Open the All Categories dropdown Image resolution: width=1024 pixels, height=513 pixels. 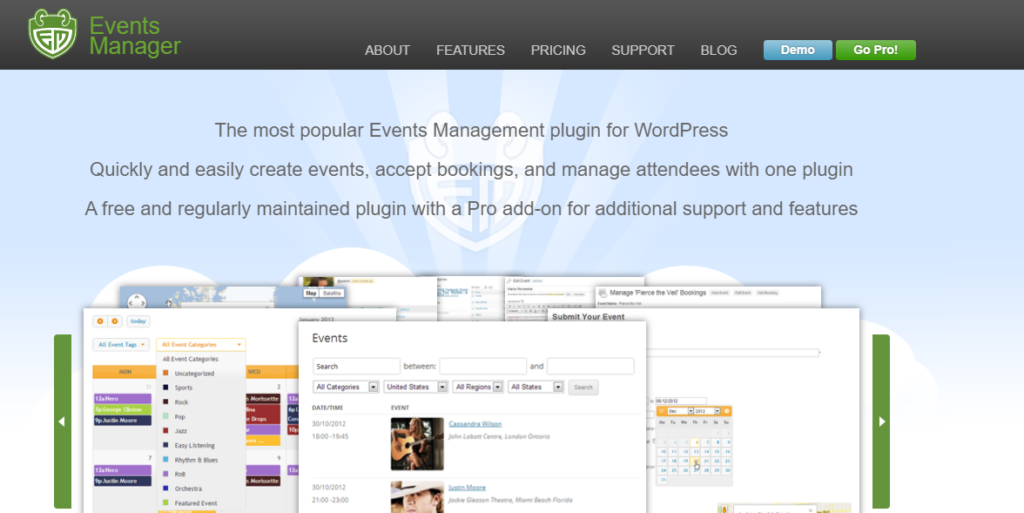345,387
